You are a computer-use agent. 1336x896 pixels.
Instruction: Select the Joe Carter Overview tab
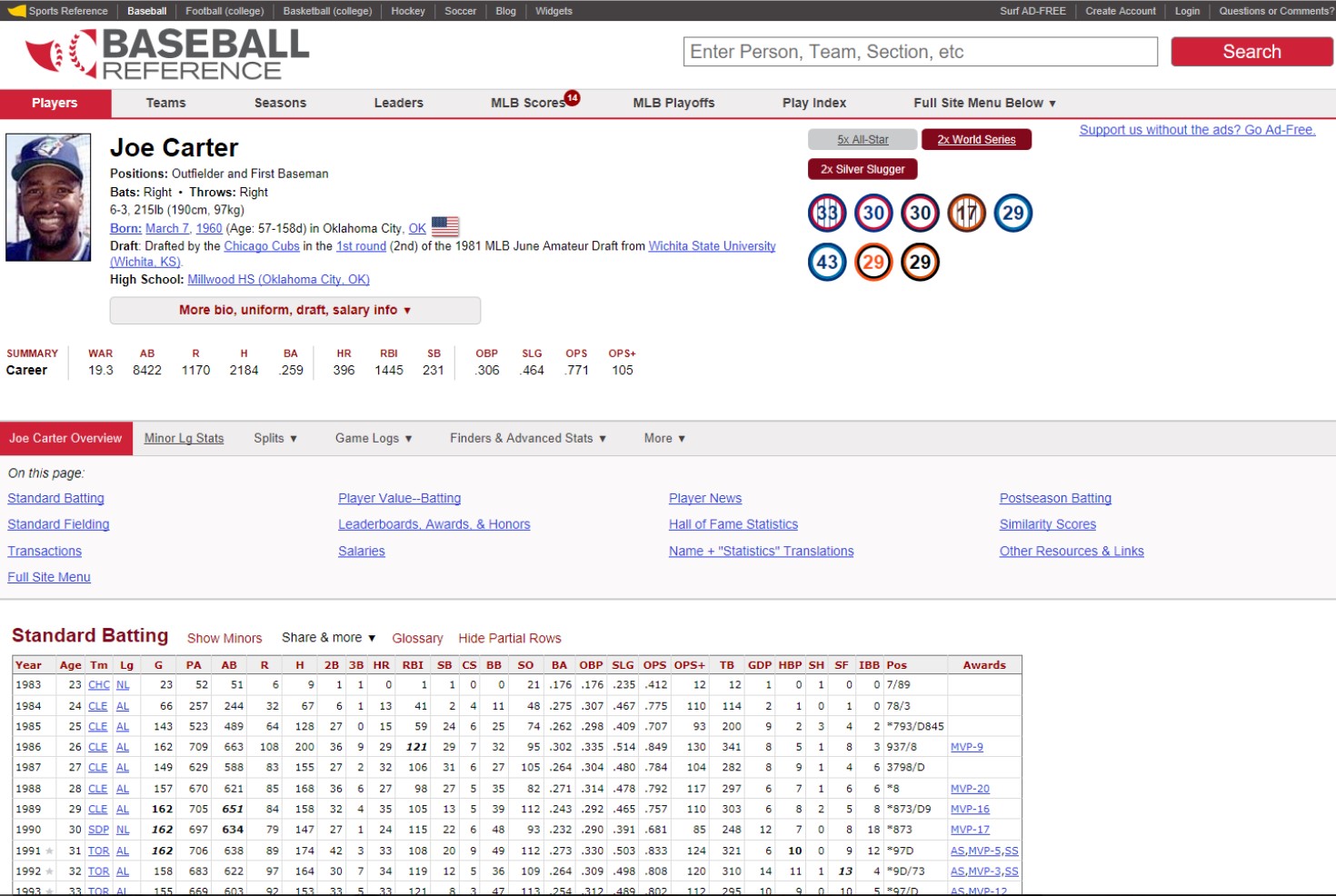pos(65,438)
